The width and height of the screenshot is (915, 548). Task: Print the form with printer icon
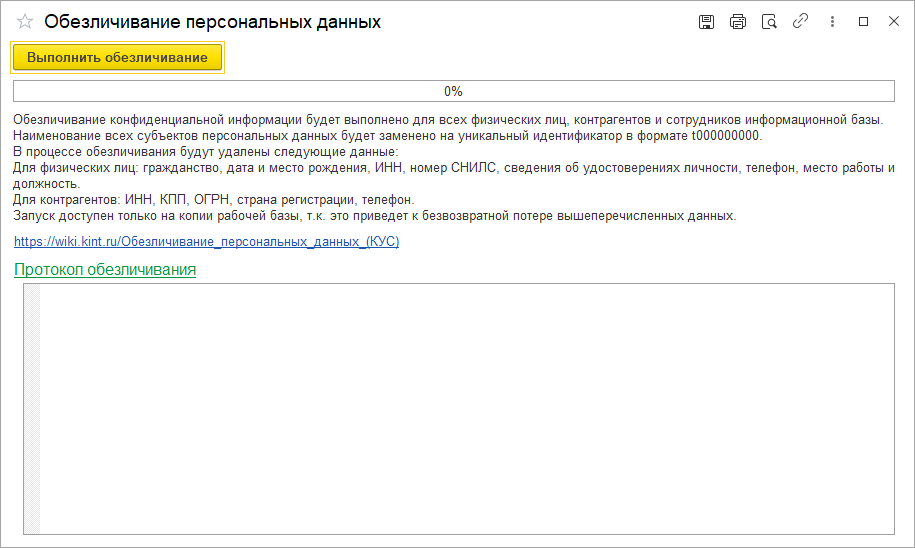(x=738, y=22)
